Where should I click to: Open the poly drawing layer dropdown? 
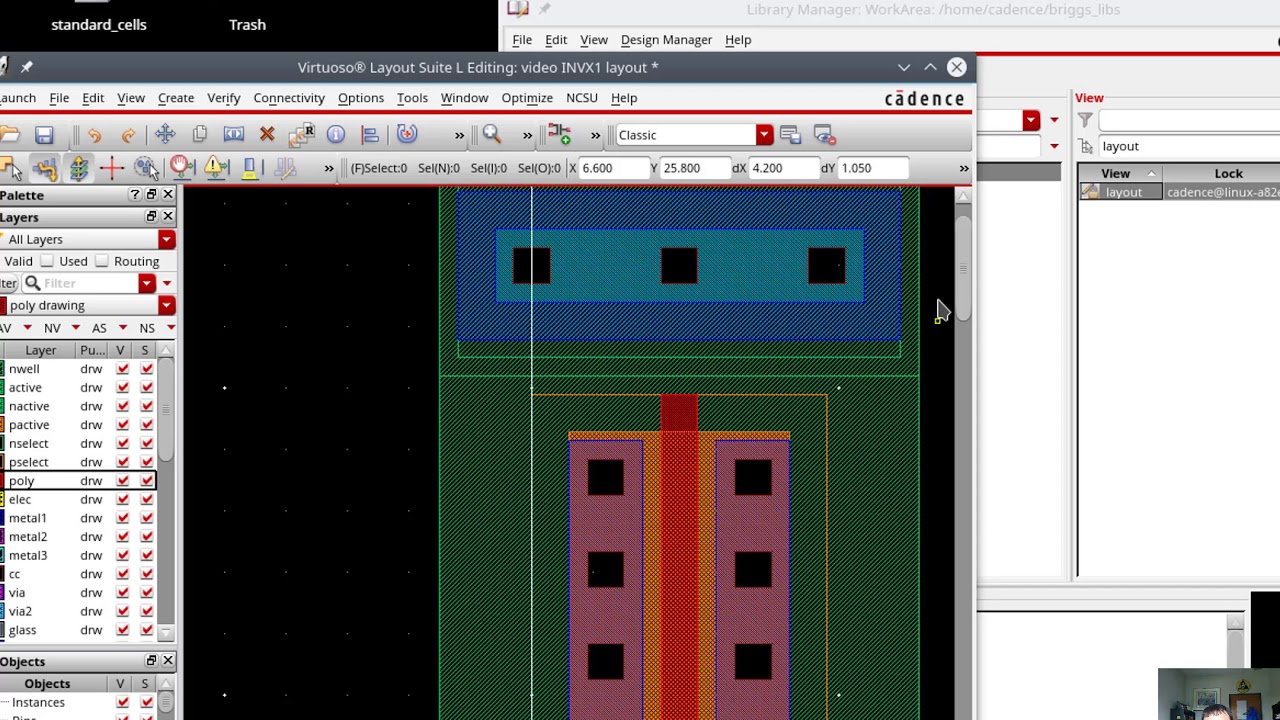coord(166,305)
